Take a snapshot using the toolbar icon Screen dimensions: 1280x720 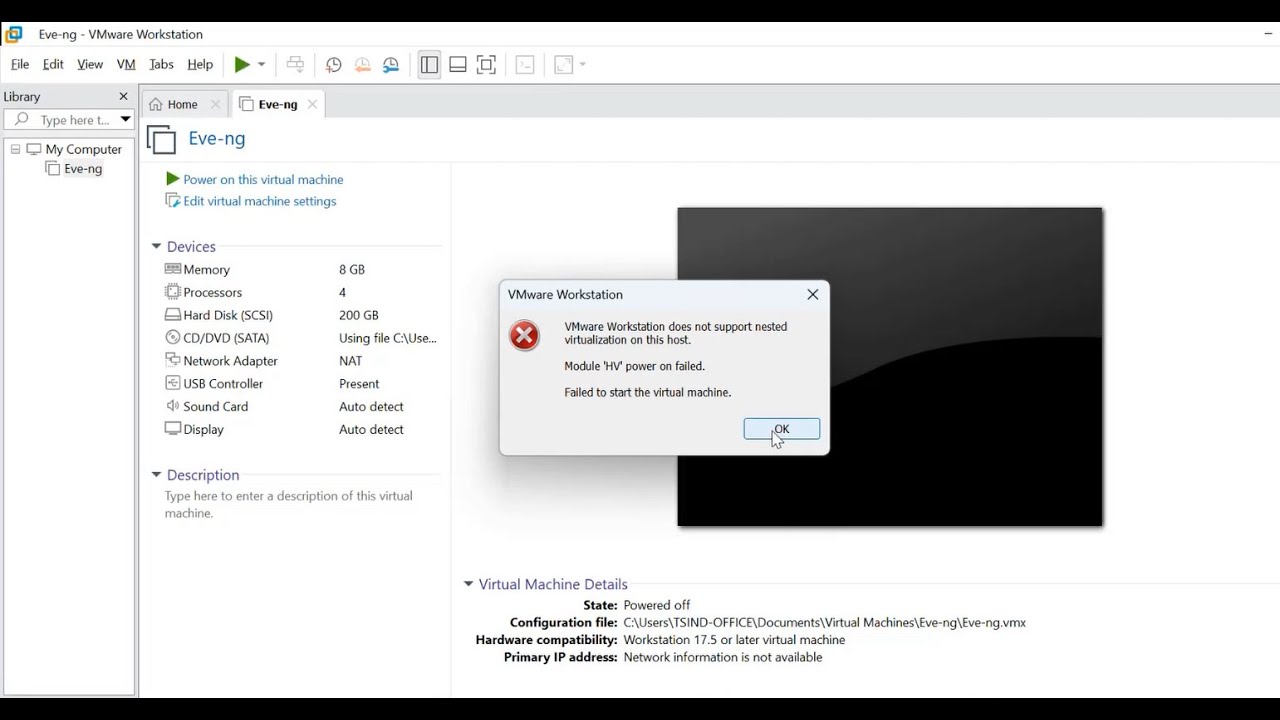334,65
